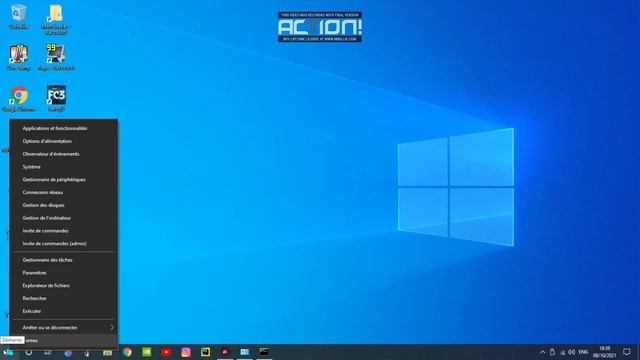Select Connexions réseau
Image resolution: width=640 pixels, height=360 pixels.
(64, 192)
